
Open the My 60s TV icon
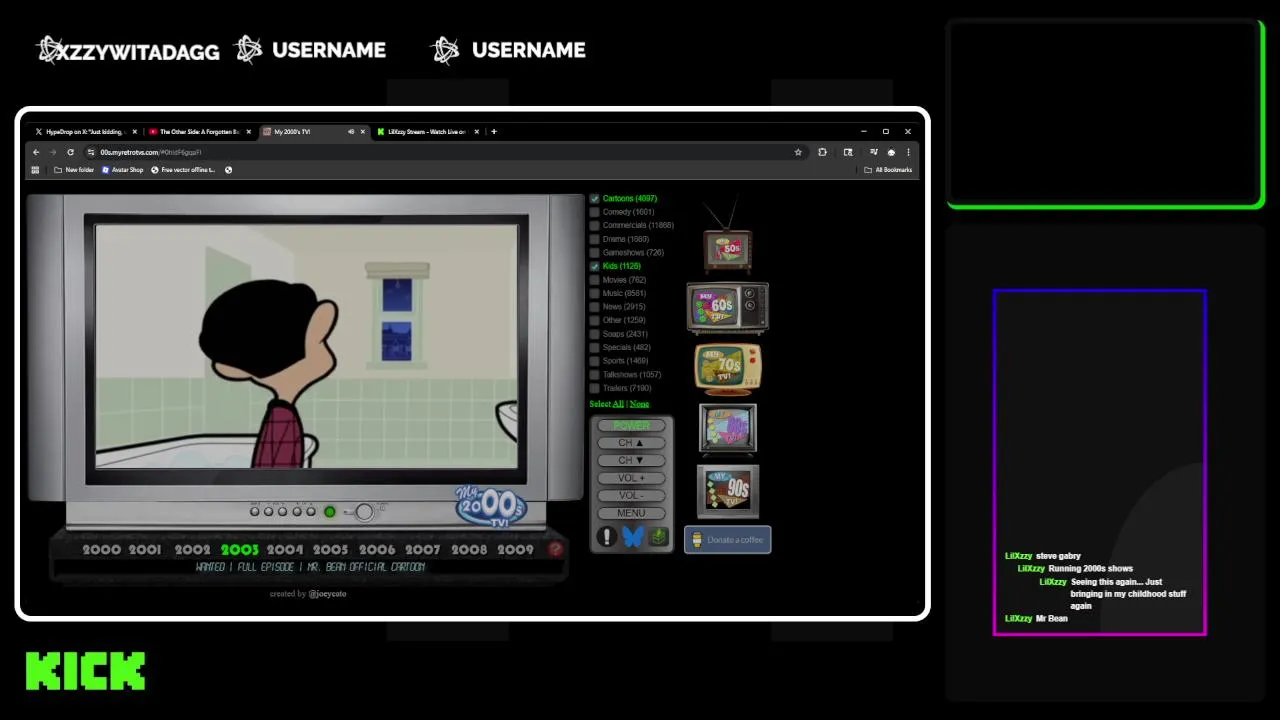[727, 307]
